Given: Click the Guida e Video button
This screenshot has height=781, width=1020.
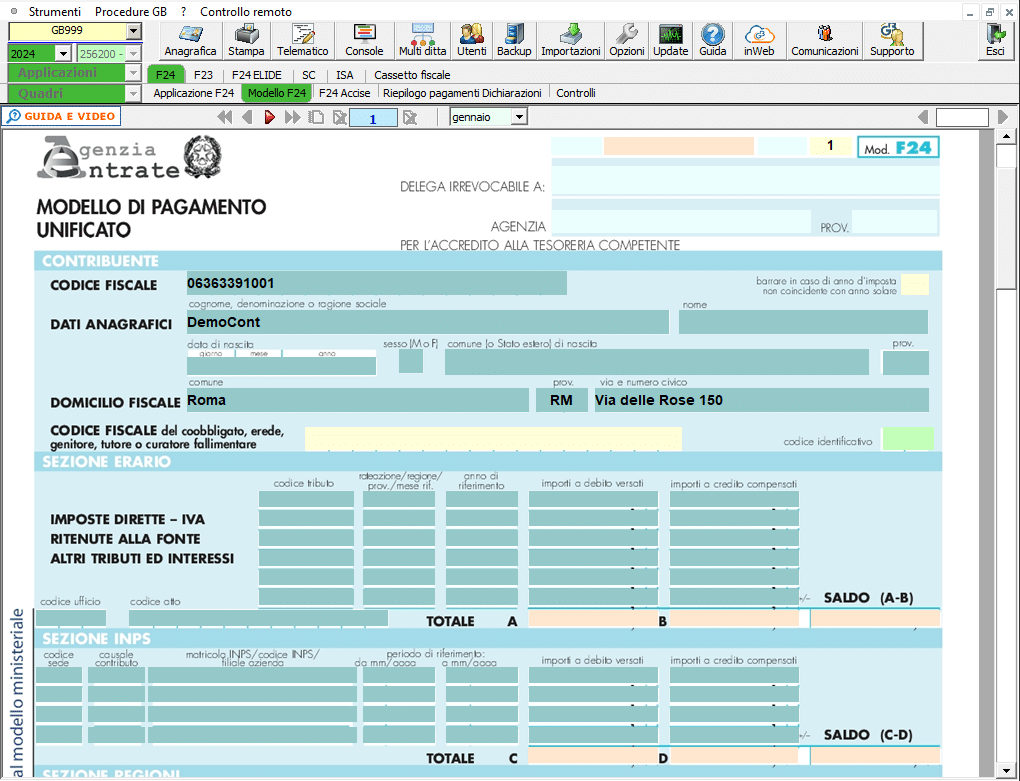Looking at the screenshot, I should [x=61, y=116].
